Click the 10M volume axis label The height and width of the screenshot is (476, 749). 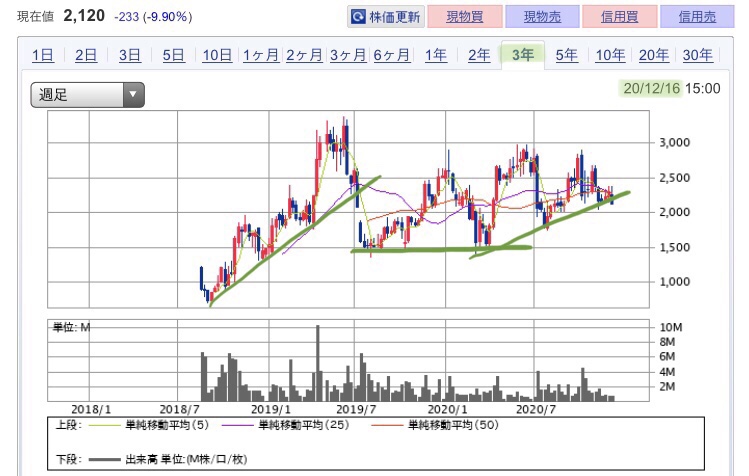point(671,327)
